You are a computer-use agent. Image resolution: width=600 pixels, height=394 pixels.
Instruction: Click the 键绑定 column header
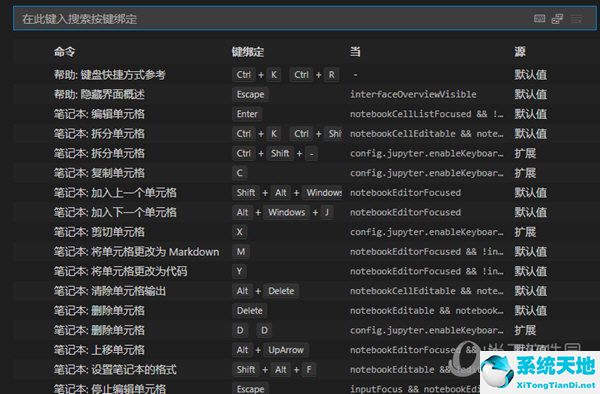point(248,52)
